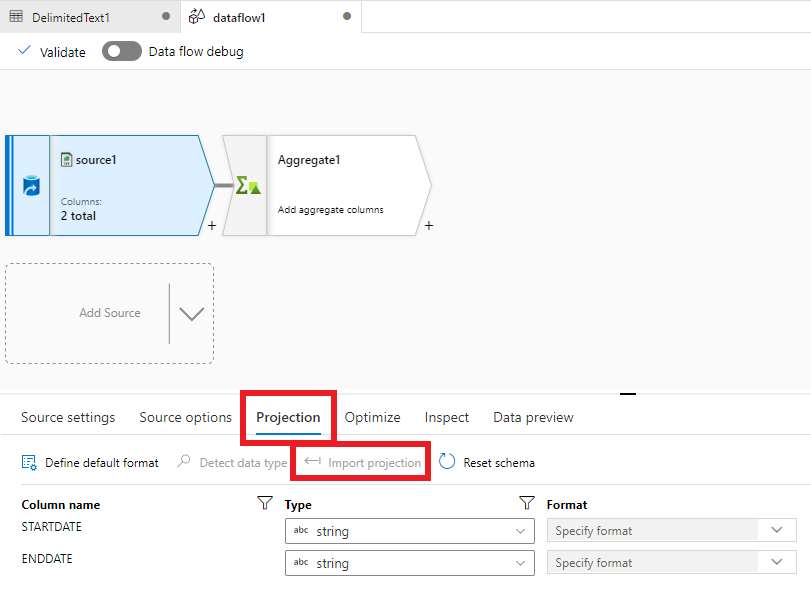Open the Data preview tab
Viewport: 811px width, 598px height.
[x=533, y=417]
